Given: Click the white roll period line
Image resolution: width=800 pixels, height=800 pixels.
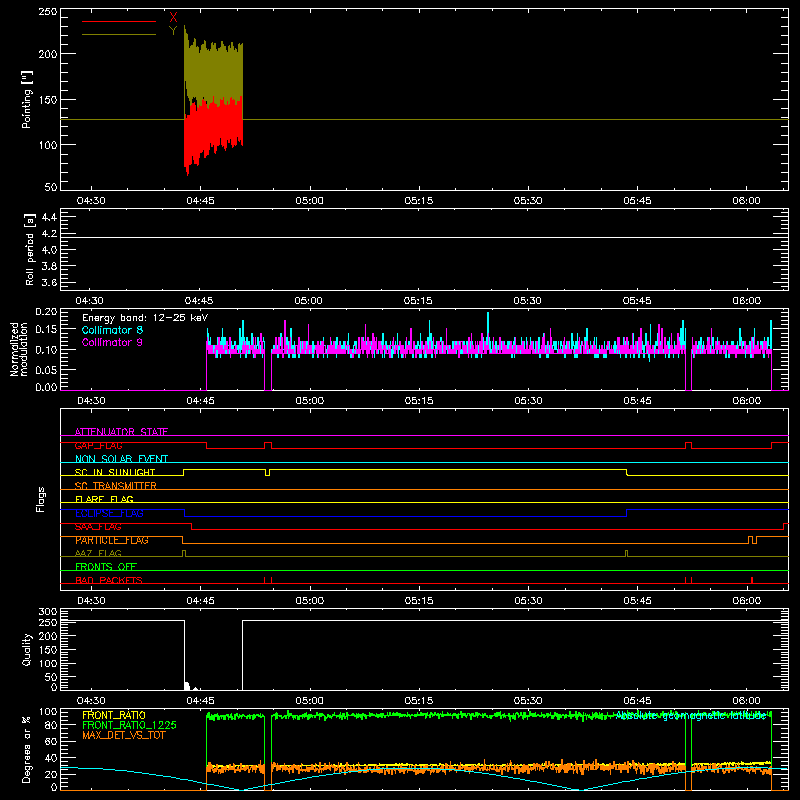Looking at the screenshot, I should [x=424, y=237].
